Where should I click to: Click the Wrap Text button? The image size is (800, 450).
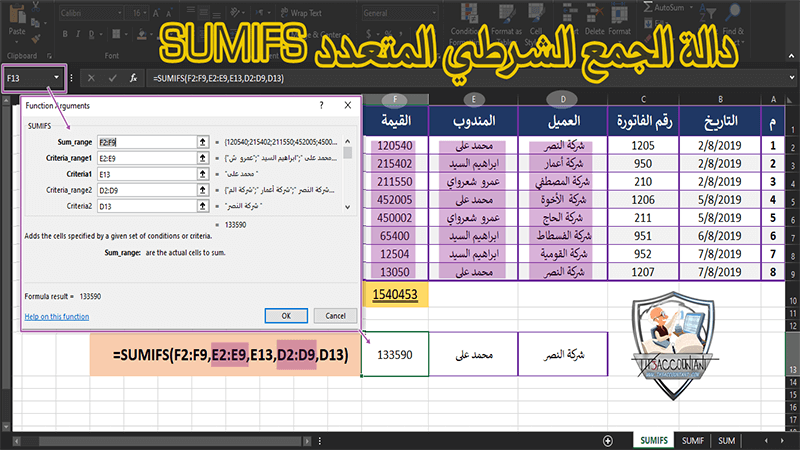coord(301,13)
